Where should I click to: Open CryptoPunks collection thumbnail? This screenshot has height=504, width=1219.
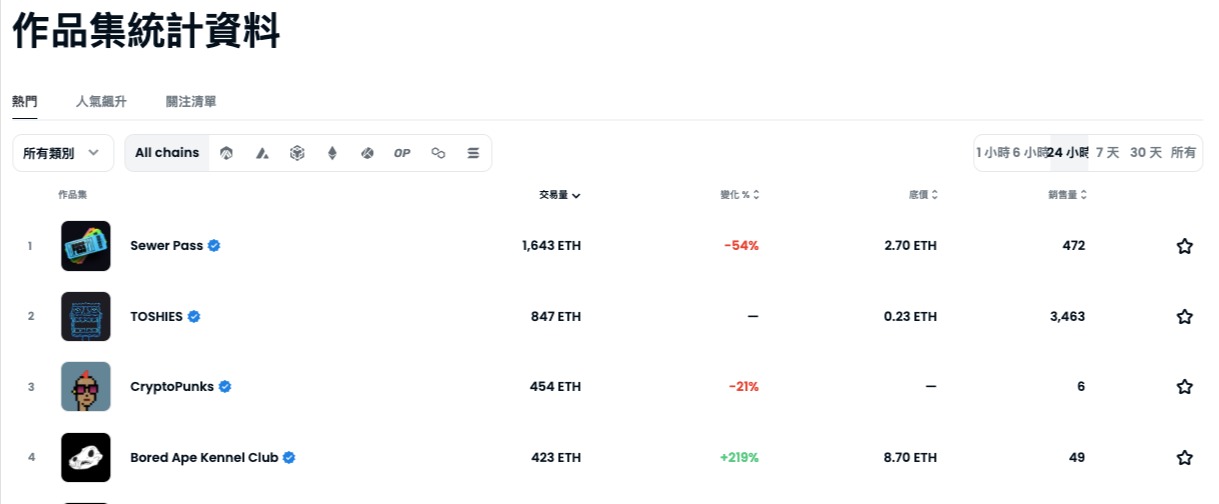point(86,387)
